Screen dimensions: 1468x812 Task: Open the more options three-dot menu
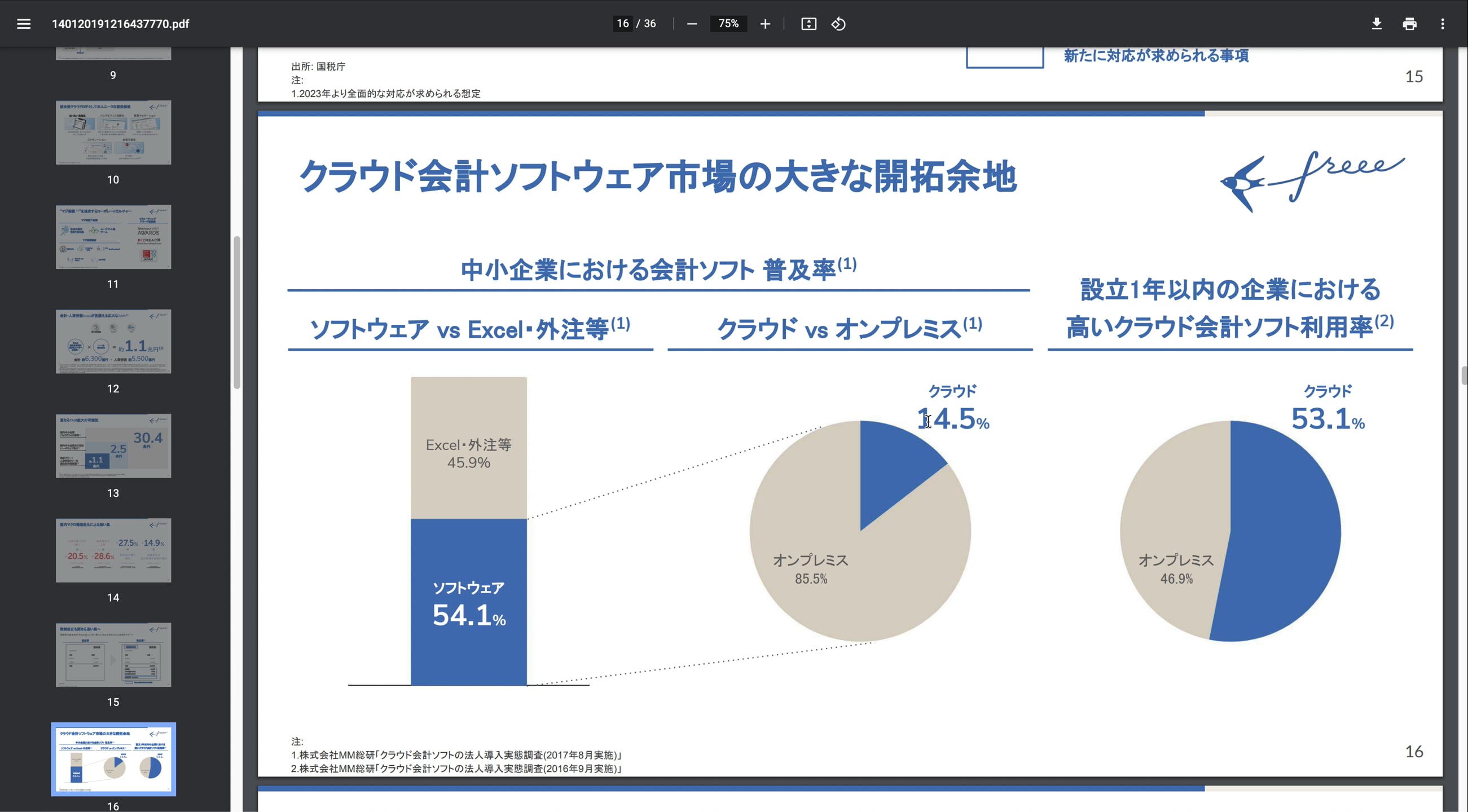(x=1443, y=24)
